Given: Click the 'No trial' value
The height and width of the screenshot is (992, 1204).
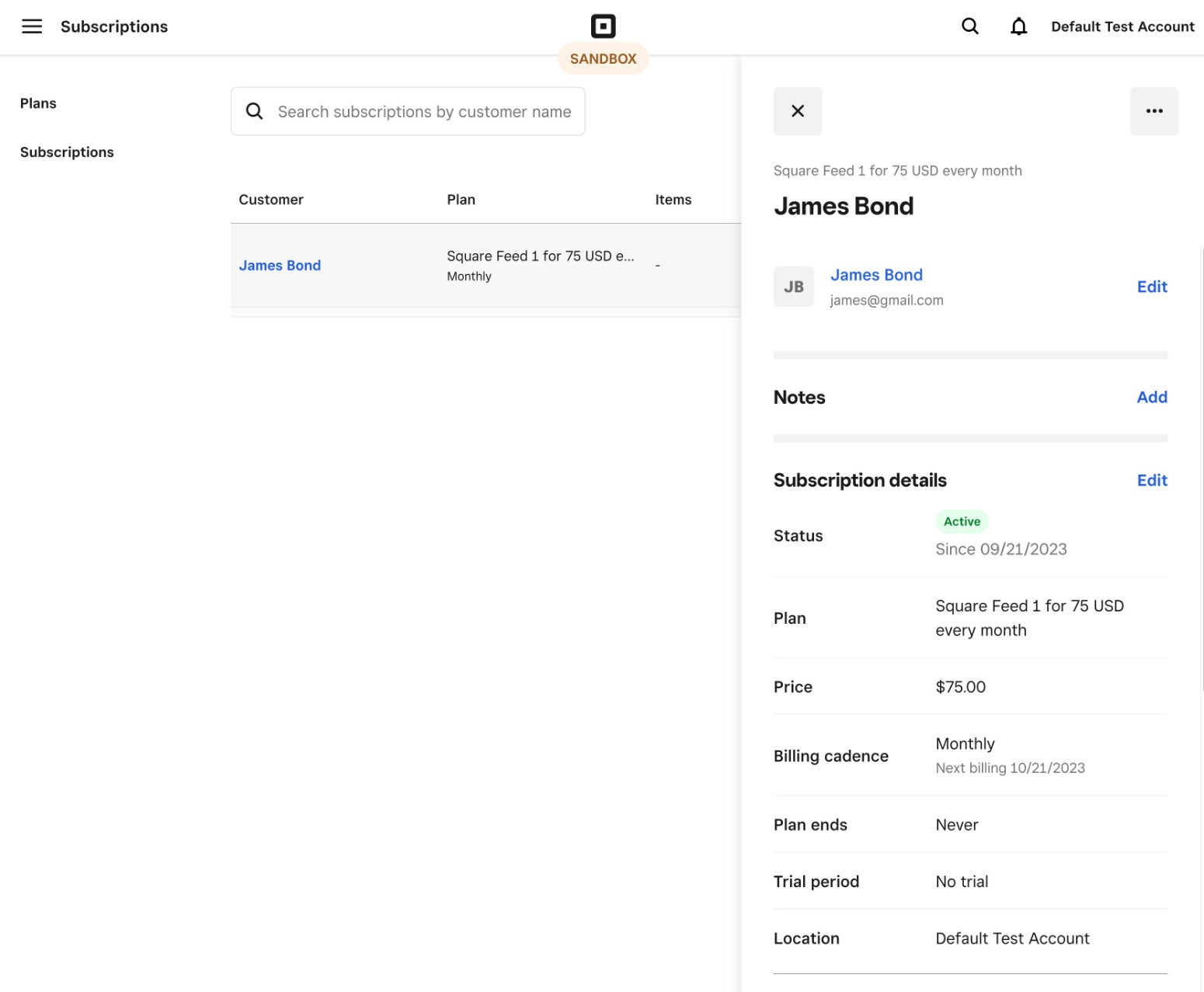Looking at the screenshot, I should click(x=962, y=882).
